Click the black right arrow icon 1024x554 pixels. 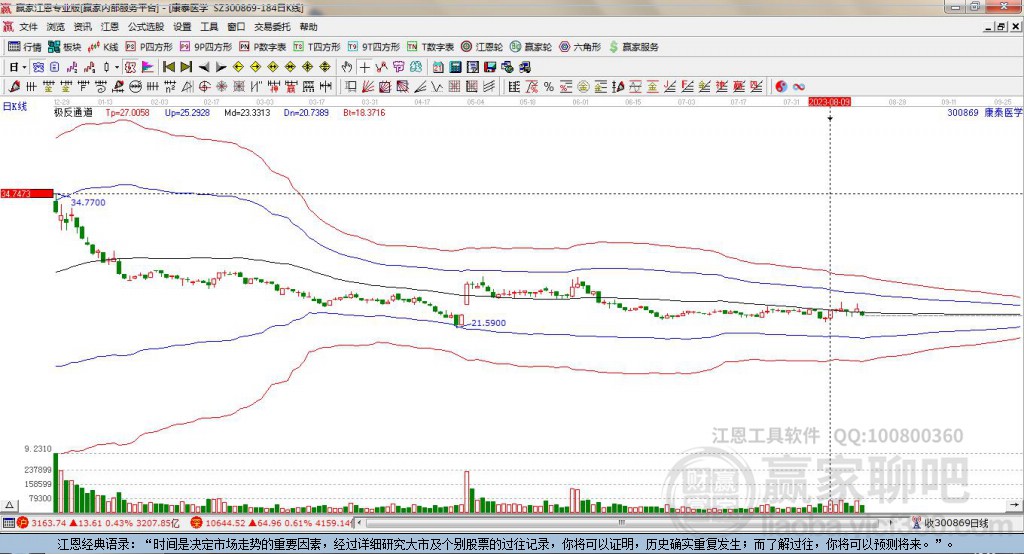tap(221, 67)
